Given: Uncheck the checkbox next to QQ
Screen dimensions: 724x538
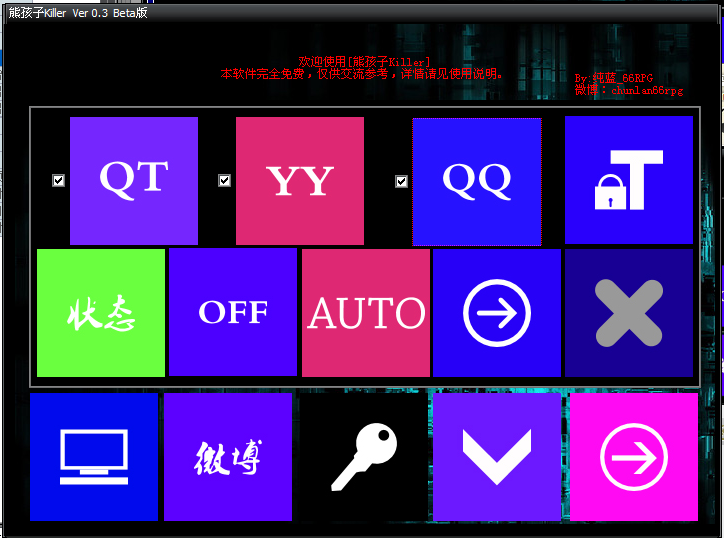Looking at the screenshot, I should pyautogui.click(x=401, y=181).
